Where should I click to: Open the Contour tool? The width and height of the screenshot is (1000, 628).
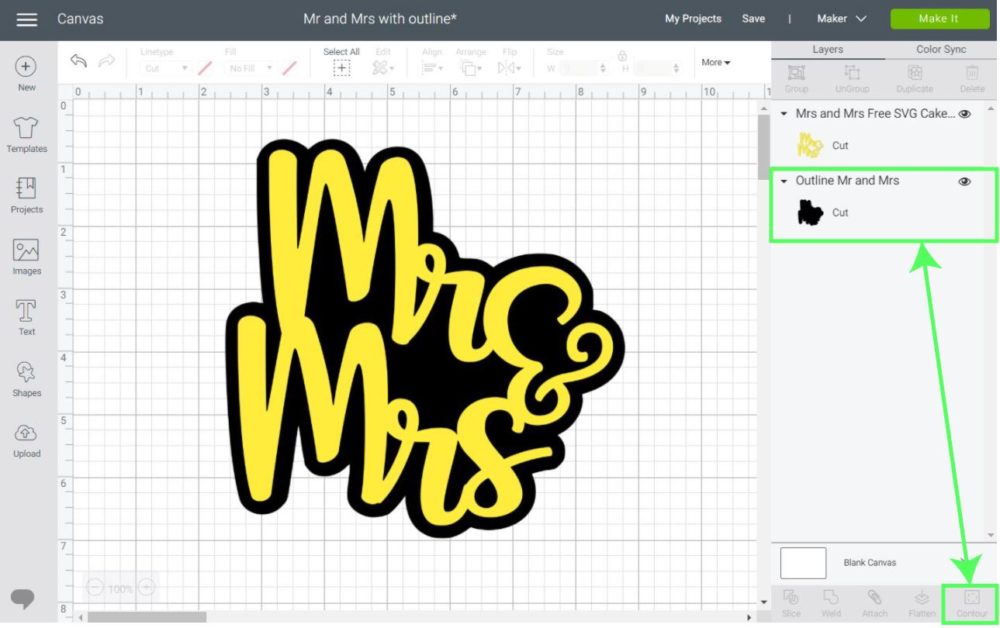tap(971, 603)
